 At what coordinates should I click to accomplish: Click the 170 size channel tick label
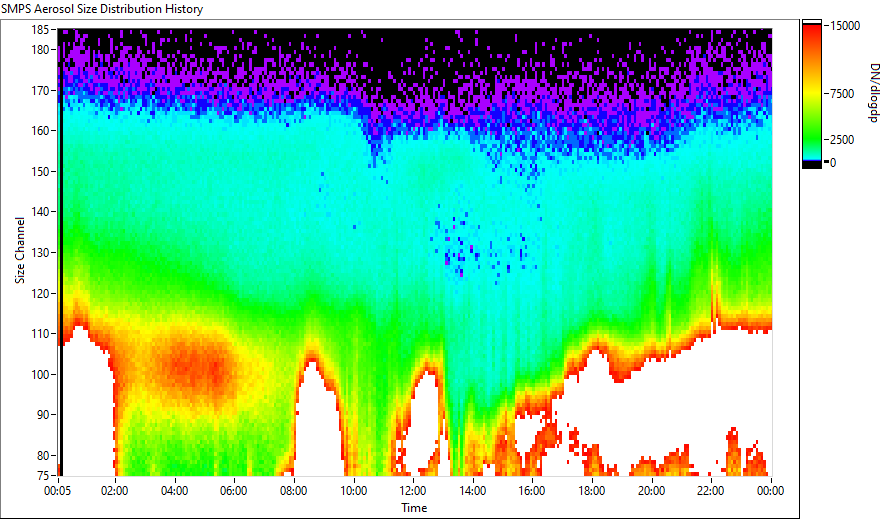(x=41, y=90)
